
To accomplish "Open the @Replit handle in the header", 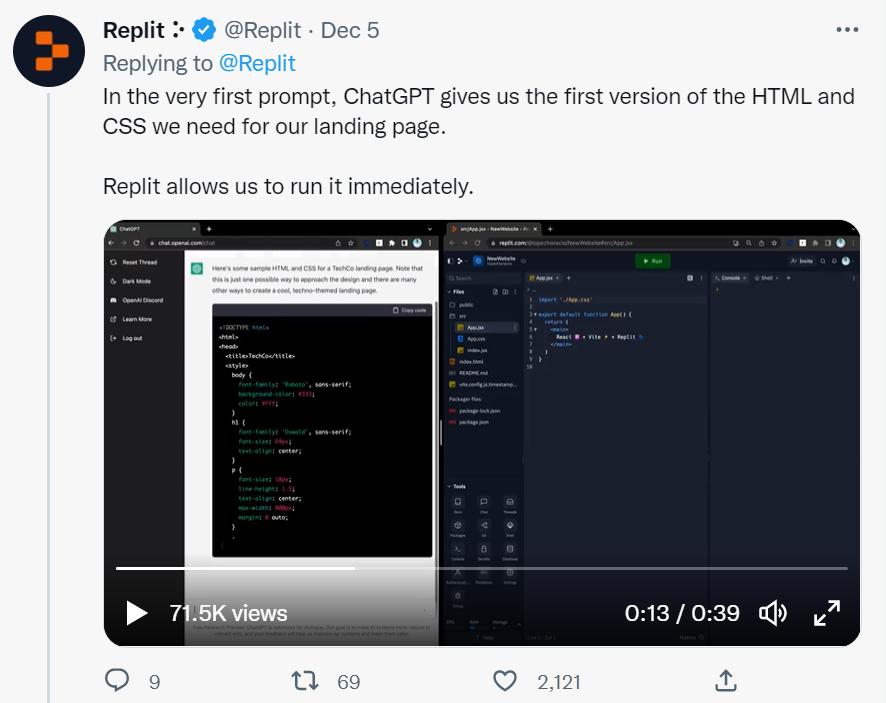I will pos(263,31).
